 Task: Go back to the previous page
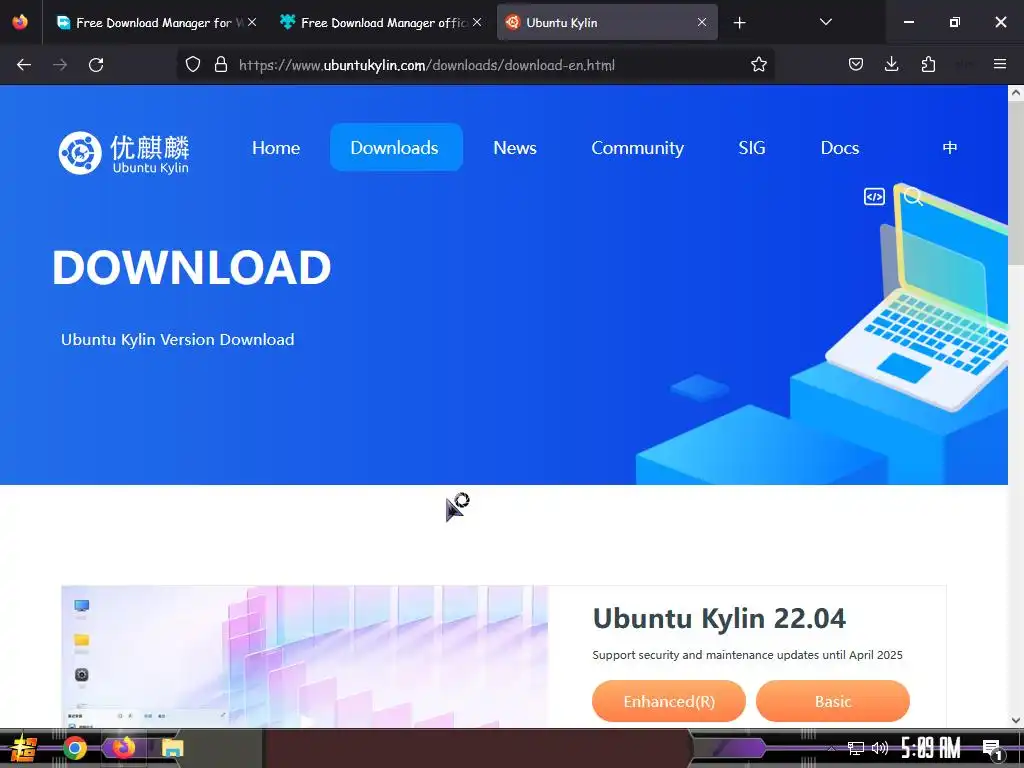coord(24,65)
